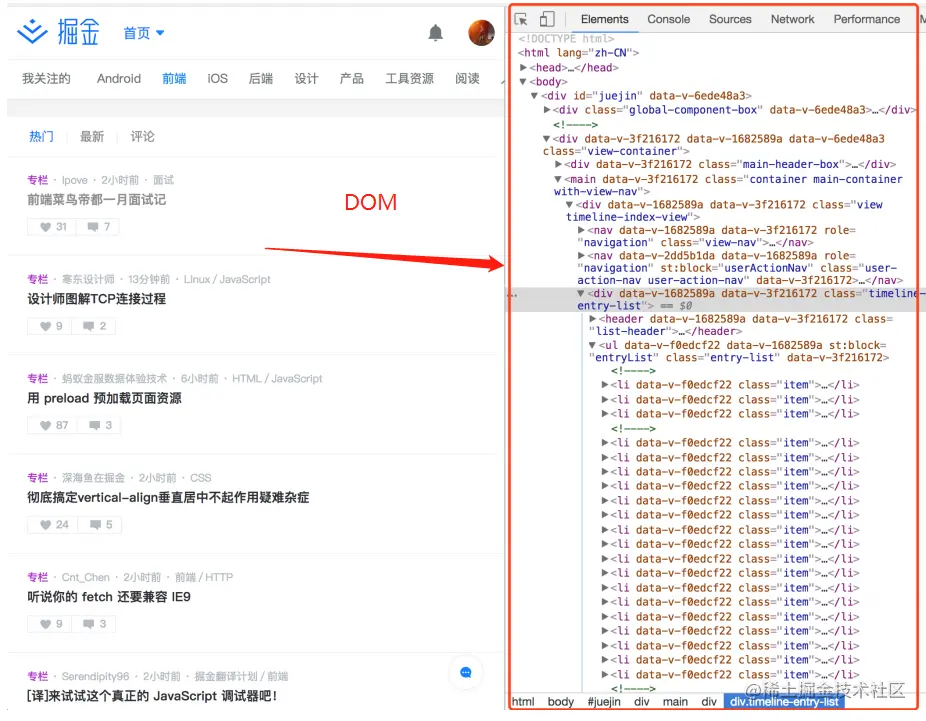This screenshot has height=721, width=926.
Task: Click the author name Cnt_Chen
Action: tap(86, 577)
